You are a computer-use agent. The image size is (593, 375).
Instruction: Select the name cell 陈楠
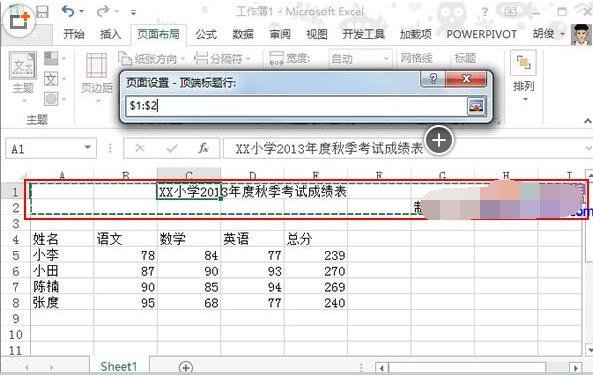(x=62, y=287)
